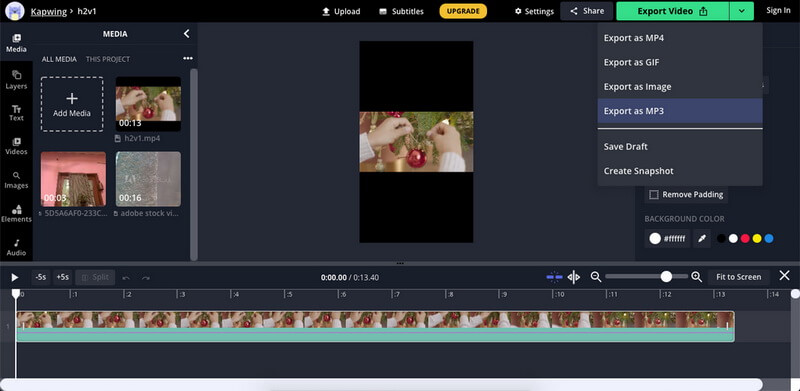Click the split-at-playhead icon
The width and height of the screenshot is (800, 391).
coord(574,277)
